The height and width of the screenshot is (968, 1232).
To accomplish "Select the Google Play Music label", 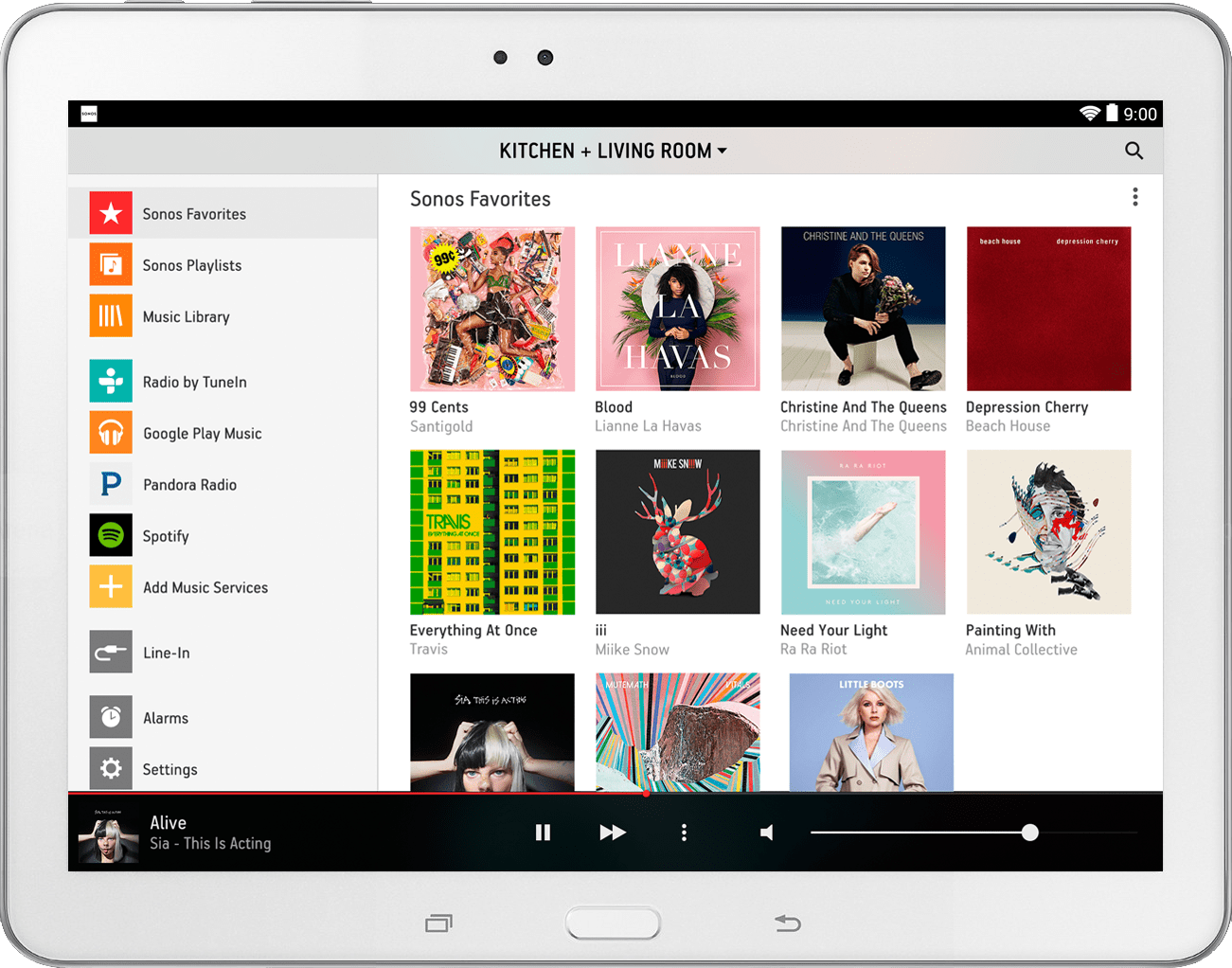I will [203, 433].
